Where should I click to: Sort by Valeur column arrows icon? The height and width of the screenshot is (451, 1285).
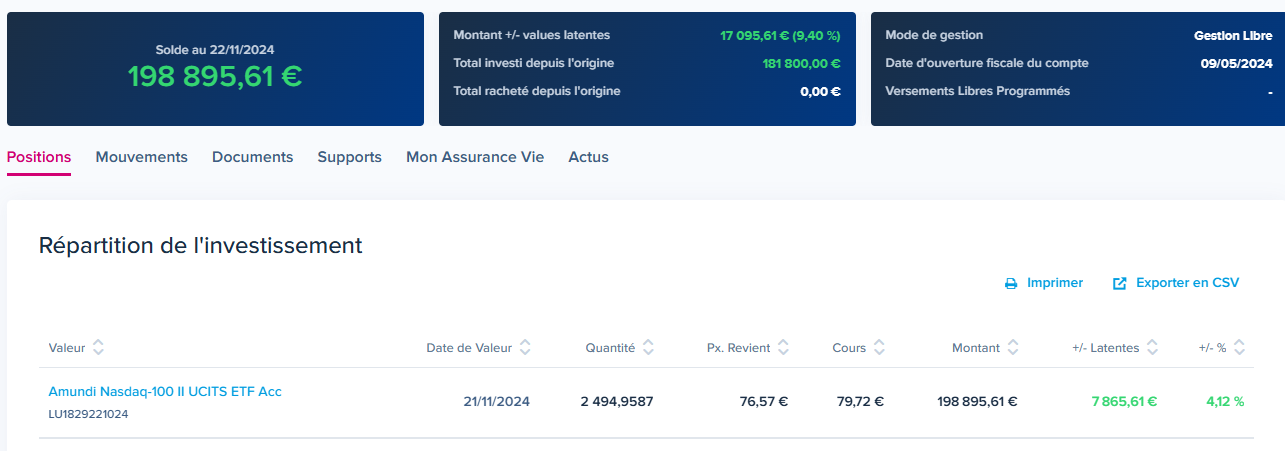coord(98,348)
